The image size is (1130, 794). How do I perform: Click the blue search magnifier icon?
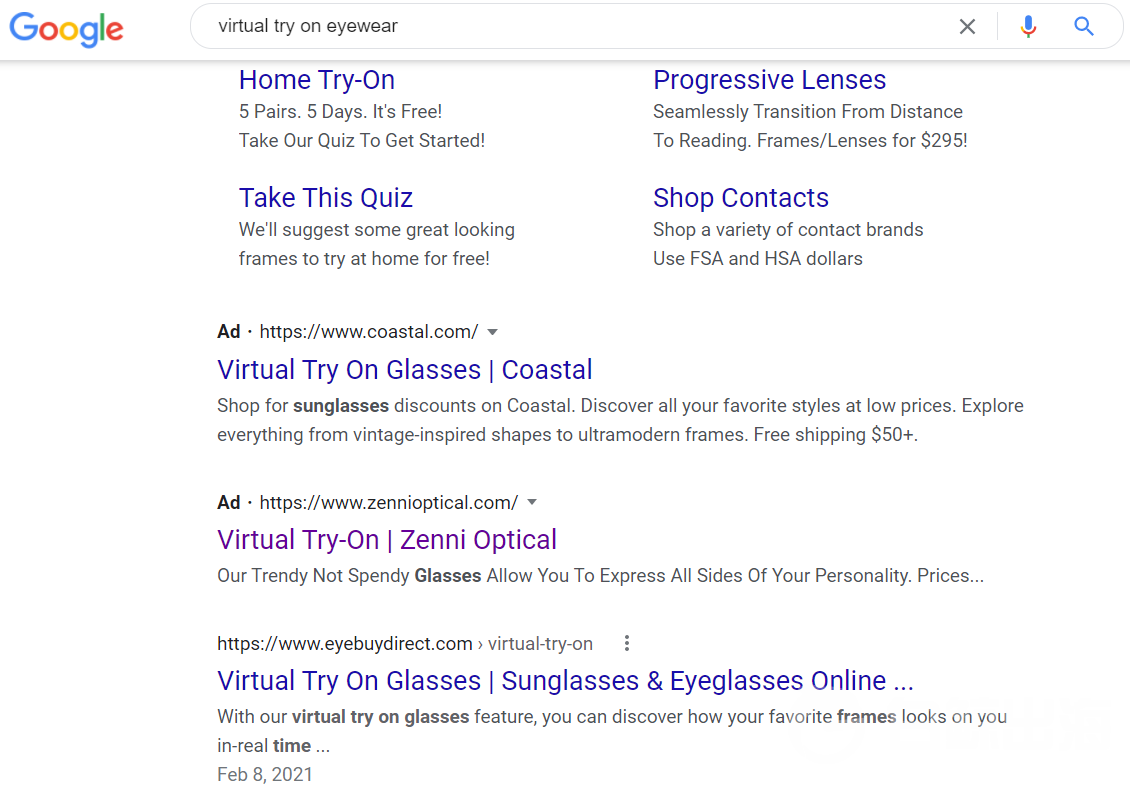1084,27
